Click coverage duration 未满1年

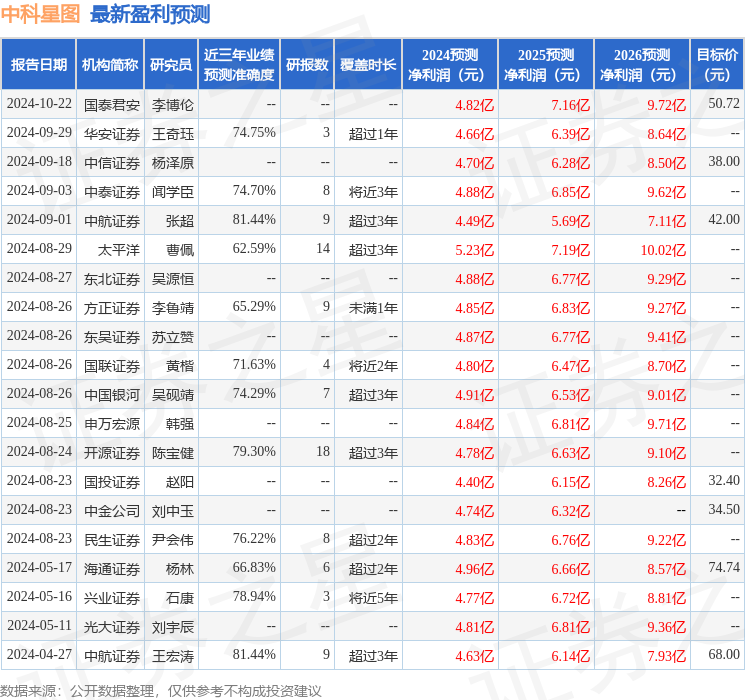373,308
